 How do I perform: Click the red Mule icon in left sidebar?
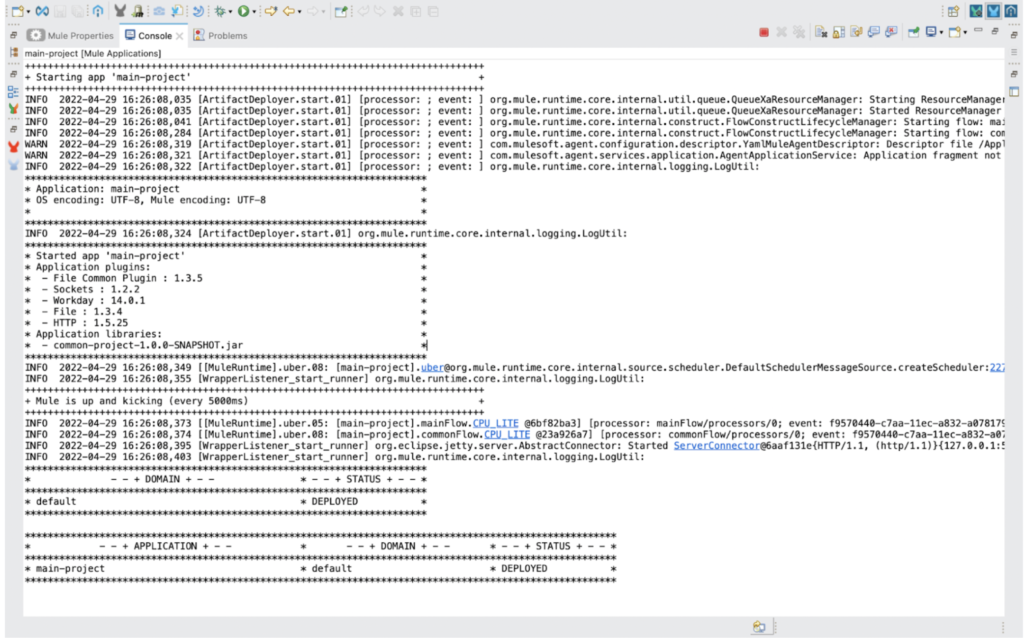click(13, 147)
